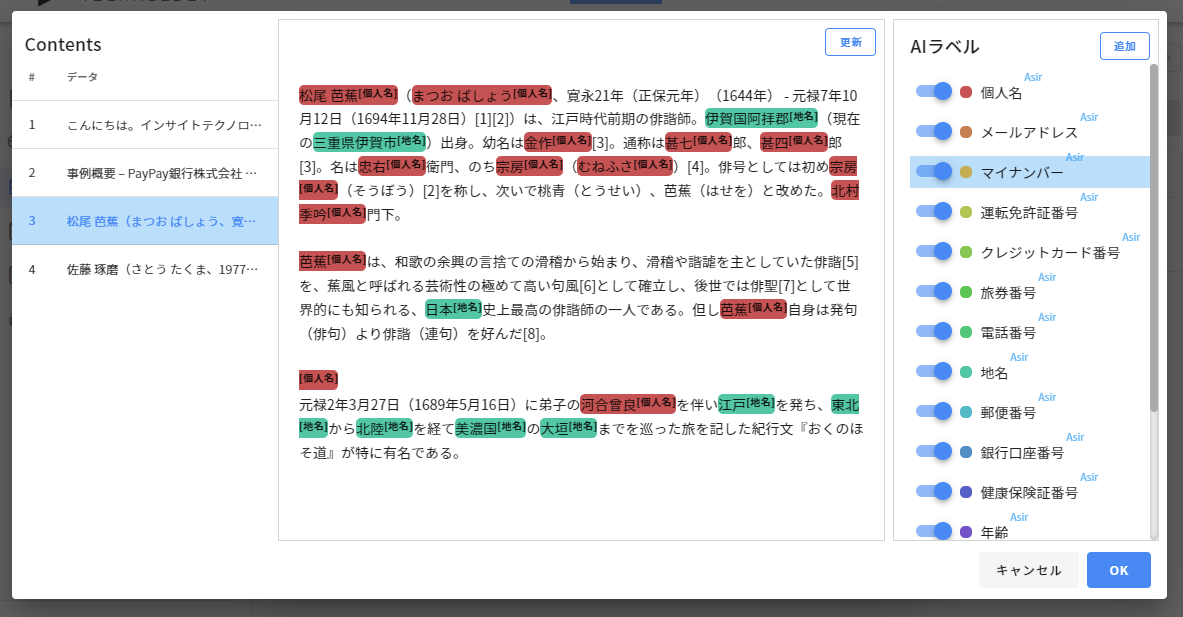Select content row 4 佐藤 琢磨
Screen dimensions: 1183x617
pyautogui.click(x=145, y=269)
